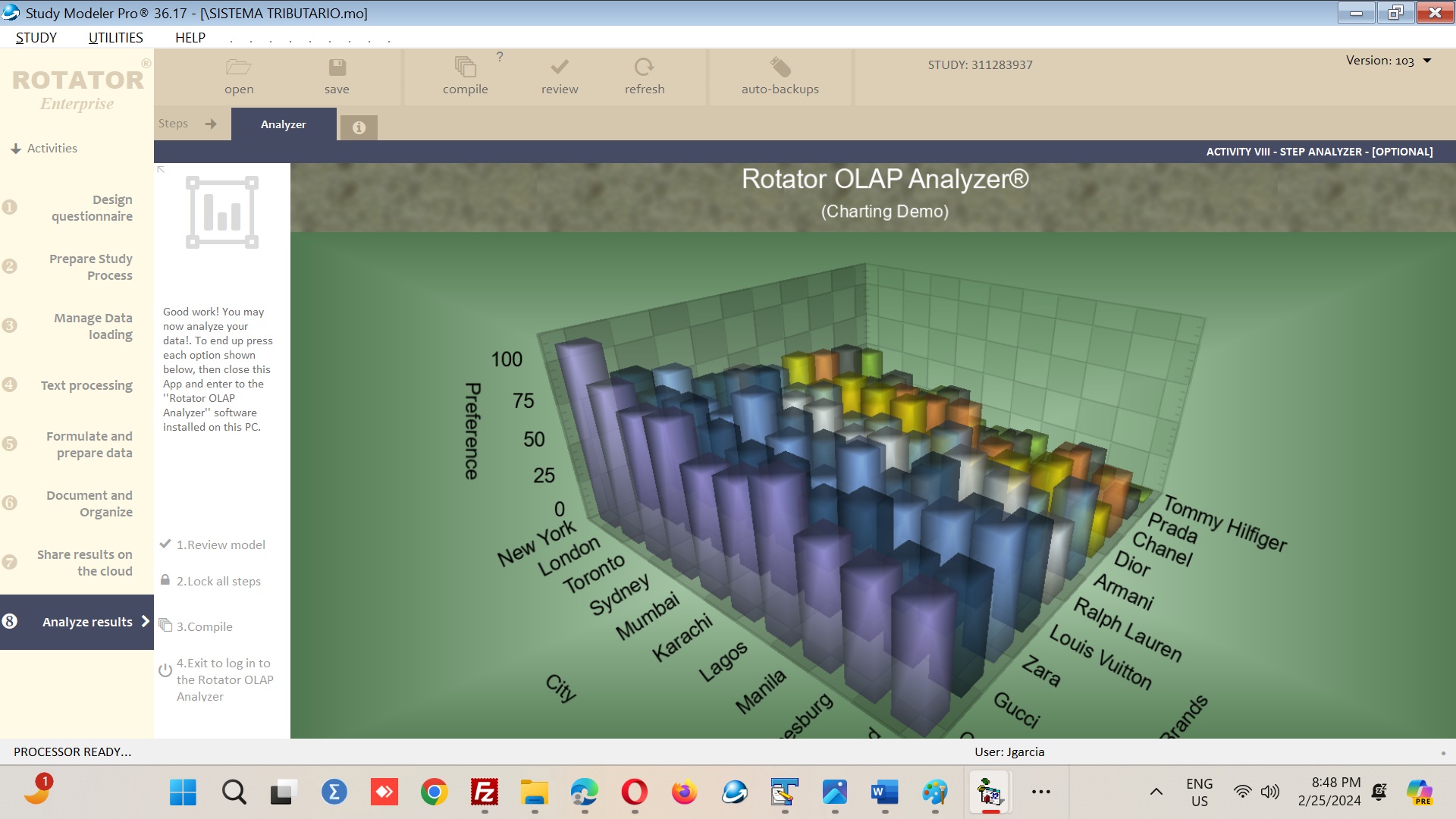Click the review checkmark icon
This screenshot has width=1456, height=819.
click(x=560, y=67)
